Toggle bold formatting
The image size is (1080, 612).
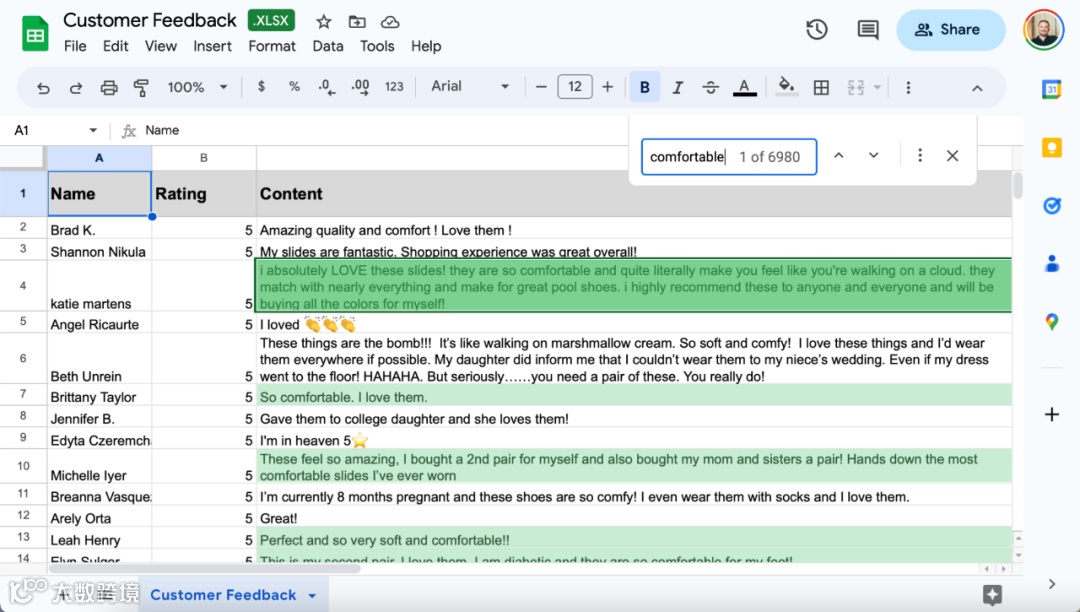click(645, 87)
